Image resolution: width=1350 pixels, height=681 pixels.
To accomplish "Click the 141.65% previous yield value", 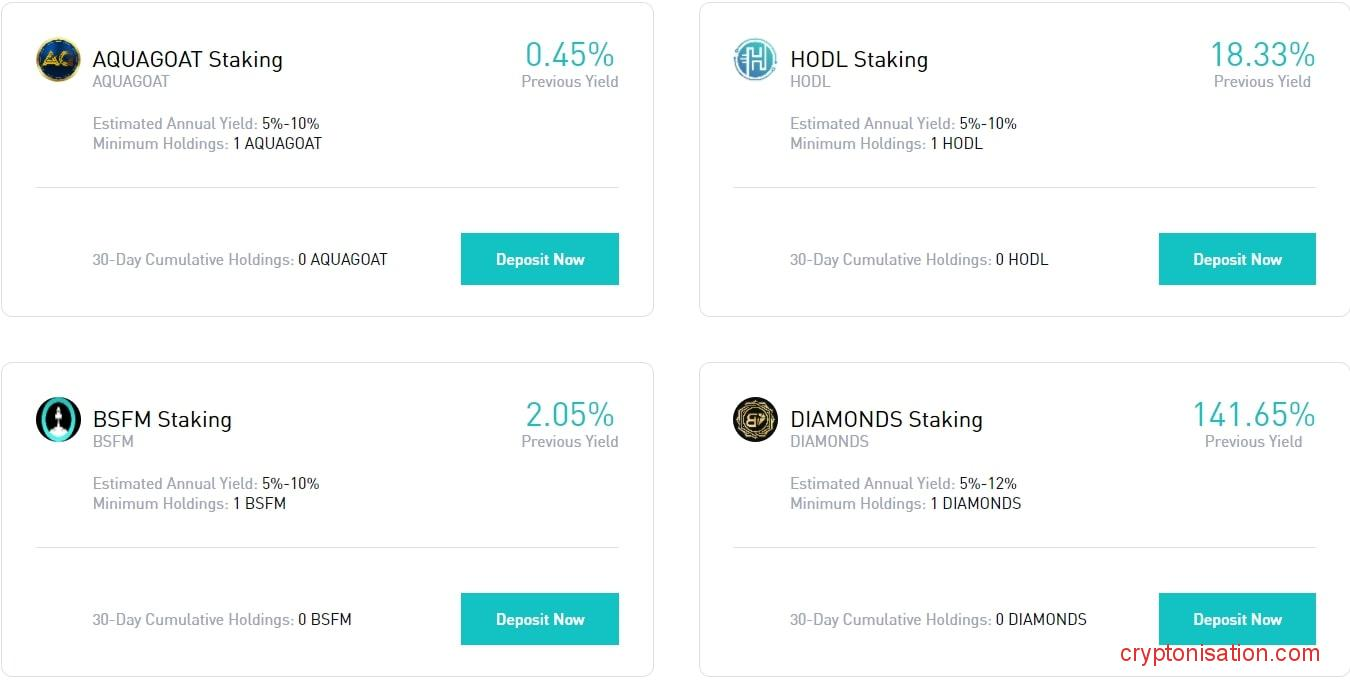I will [x=1253, y=414].
